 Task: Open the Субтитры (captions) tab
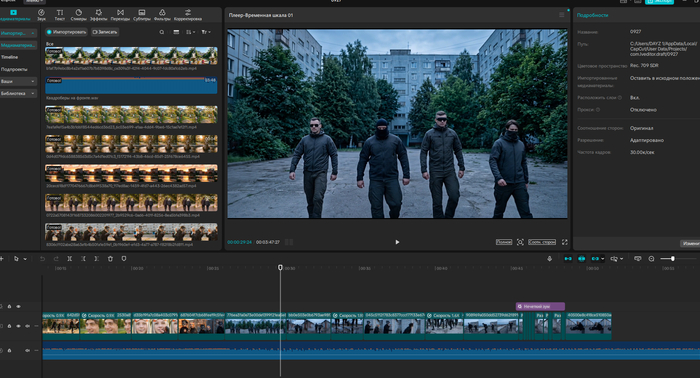pyautogui.click(x=142, y=15)
